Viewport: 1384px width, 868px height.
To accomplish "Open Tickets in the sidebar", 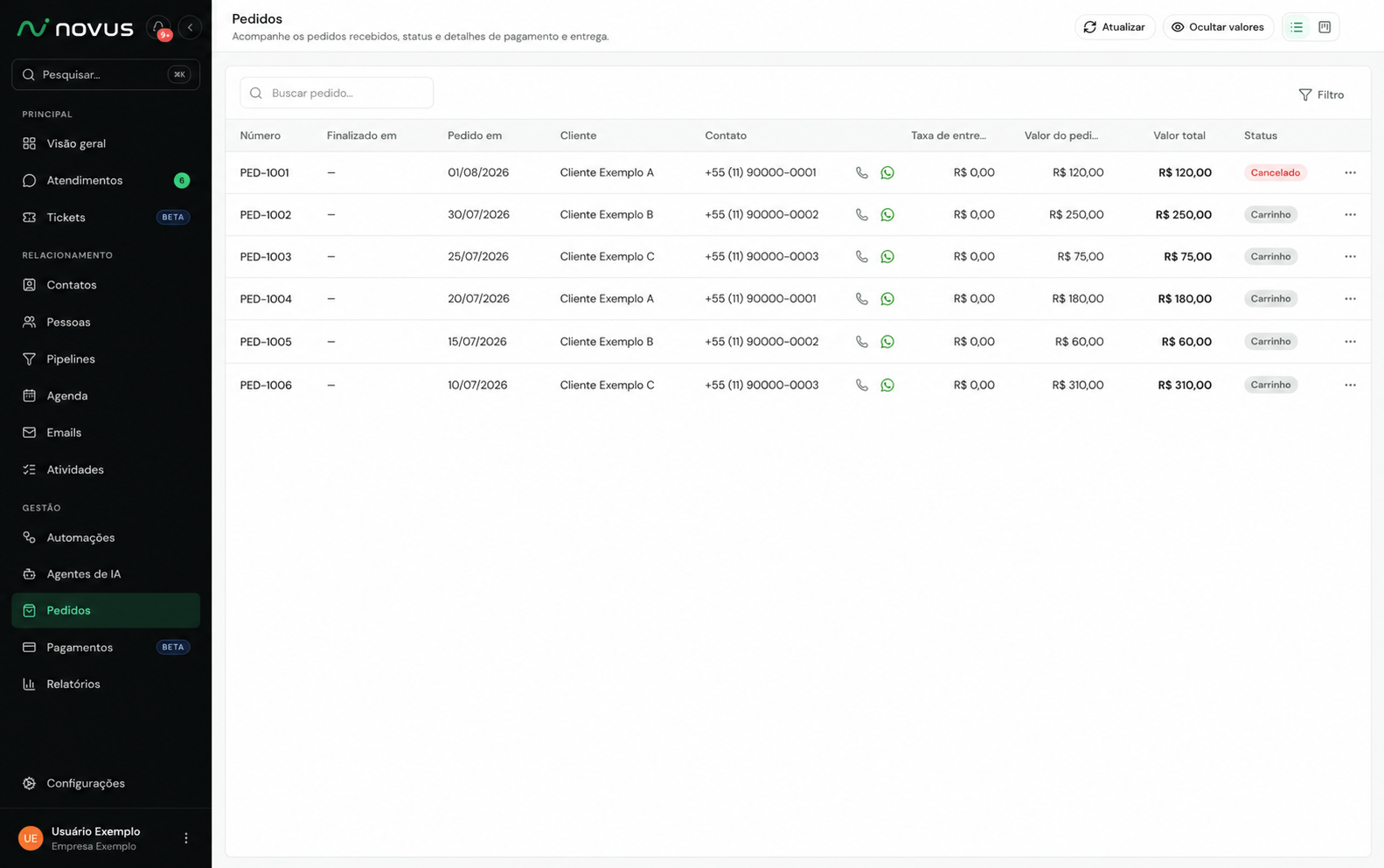I will point(106,217).
